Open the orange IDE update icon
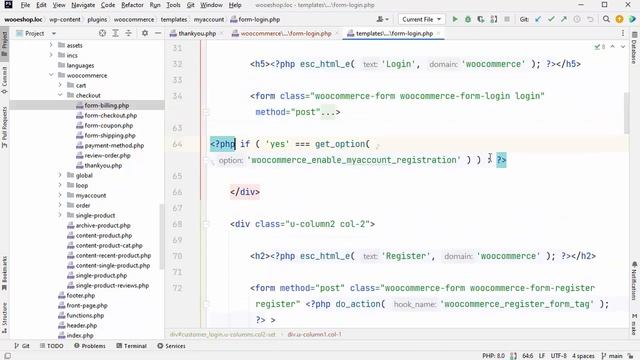Image resolution: width=640 pixels, height=360 pixels. [x=619, y=19]
